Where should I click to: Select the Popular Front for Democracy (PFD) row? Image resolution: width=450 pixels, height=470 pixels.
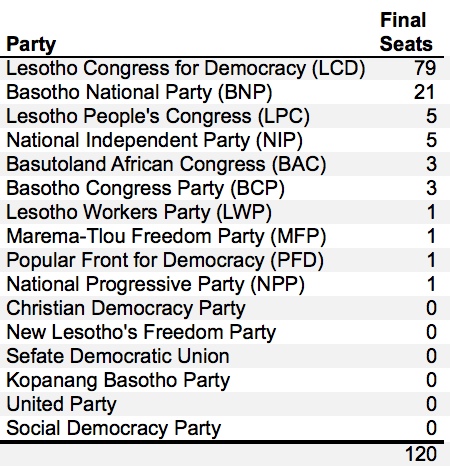[225, 260]
